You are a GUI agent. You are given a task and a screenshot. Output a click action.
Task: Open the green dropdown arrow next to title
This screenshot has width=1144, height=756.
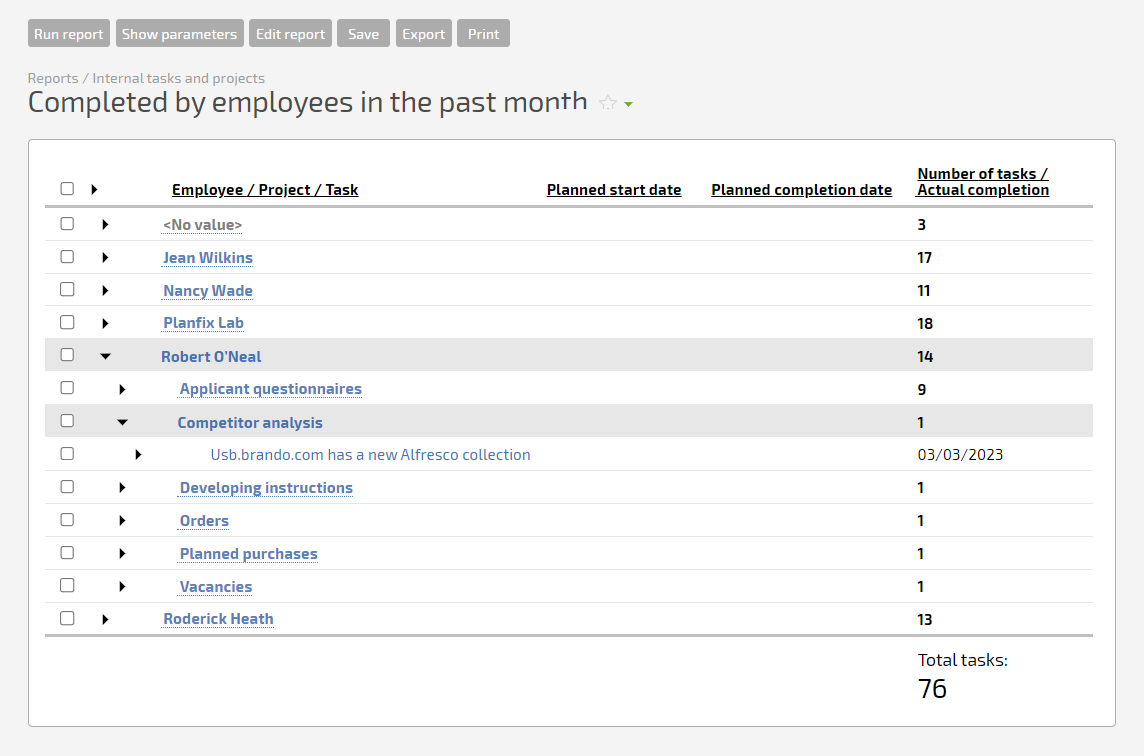(x=629, y=104)
